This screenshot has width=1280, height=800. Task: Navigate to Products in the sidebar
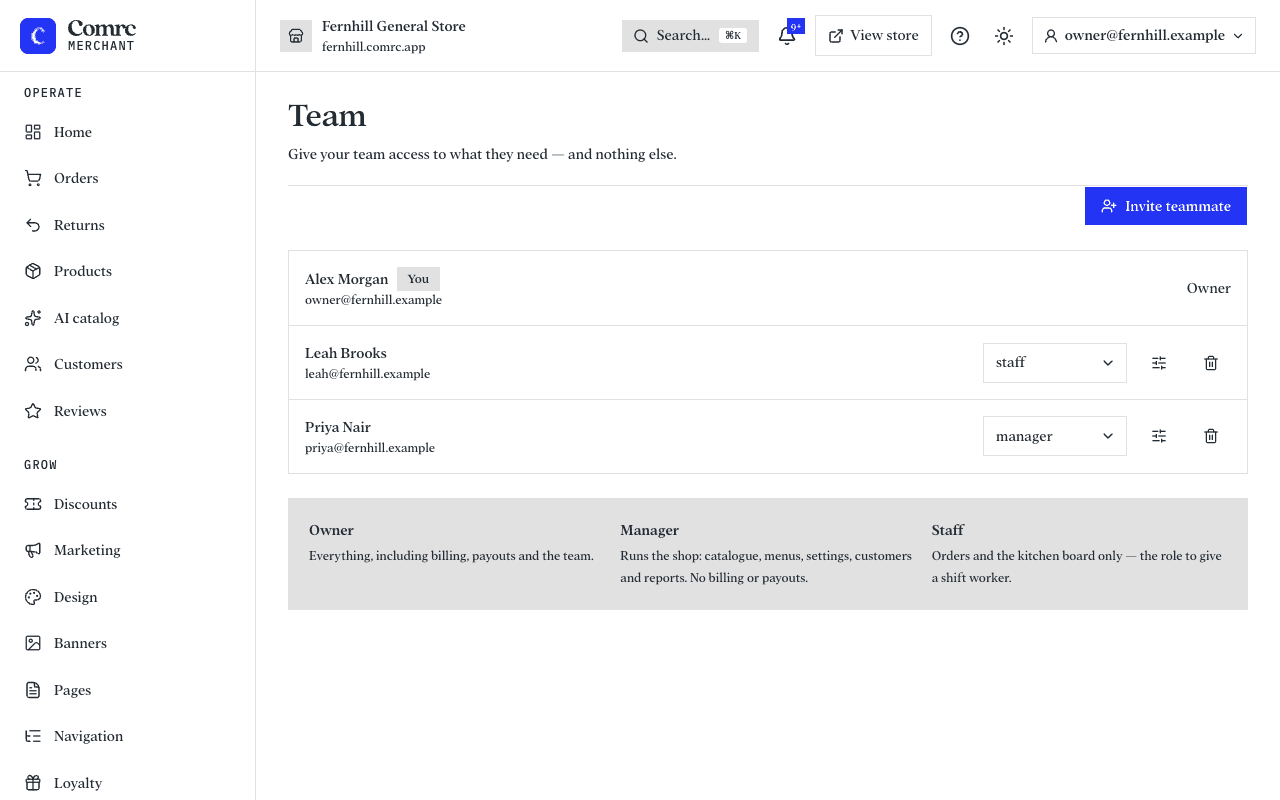(128, 271)
